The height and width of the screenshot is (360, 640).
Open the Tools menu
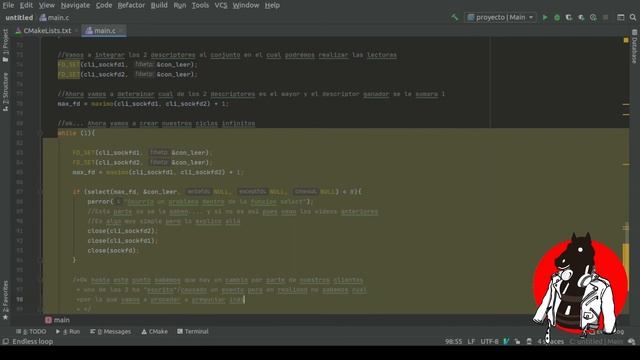[200, 5]
